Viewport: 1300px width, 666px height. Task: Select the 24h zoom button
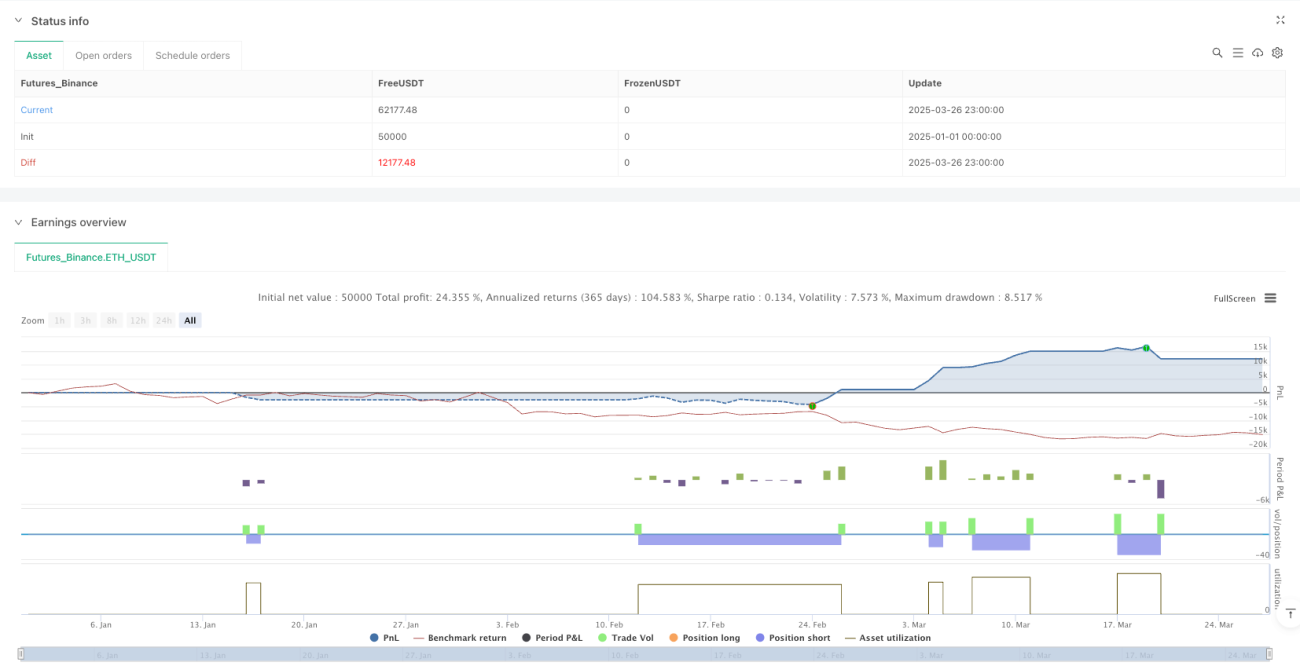tap(165, 321)
